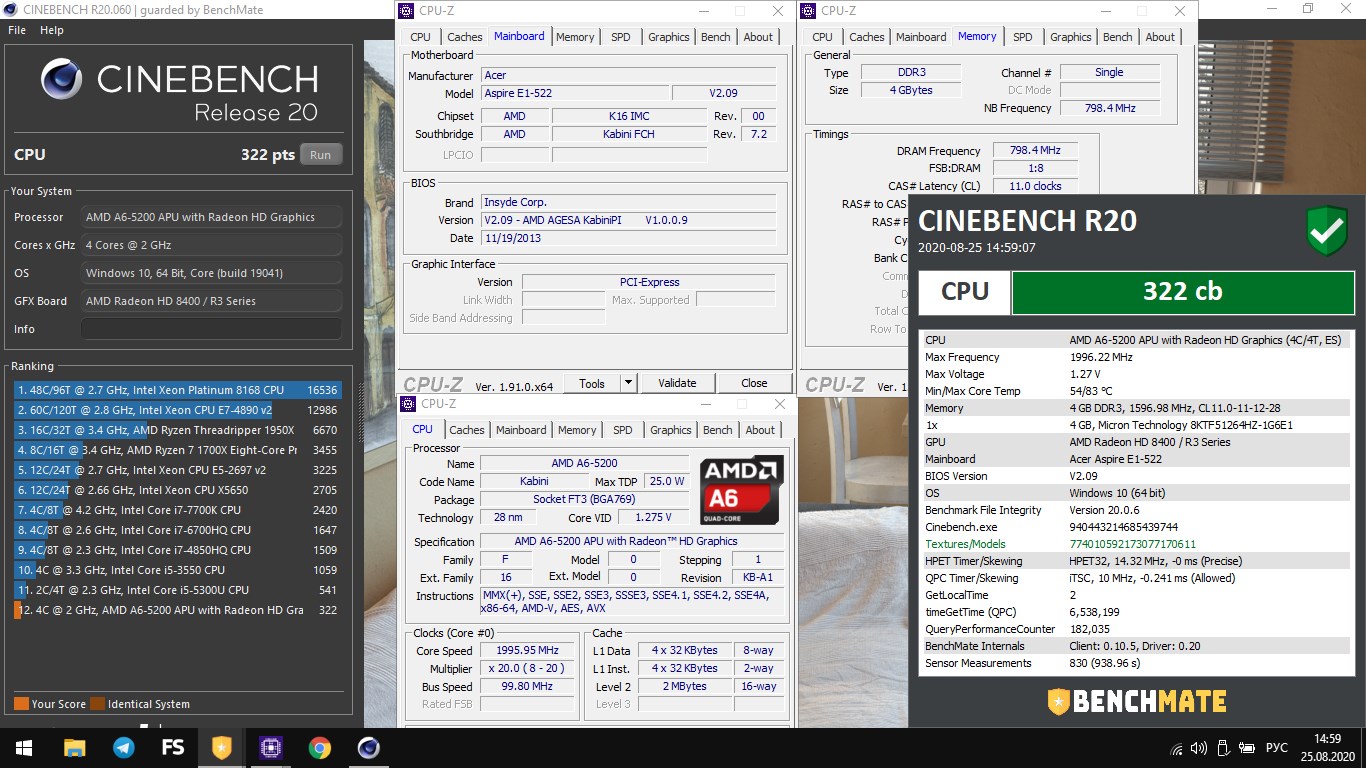1366x768 pixels.
Task: Click the volume speaker tray icon
Action: pos(1198,748)
